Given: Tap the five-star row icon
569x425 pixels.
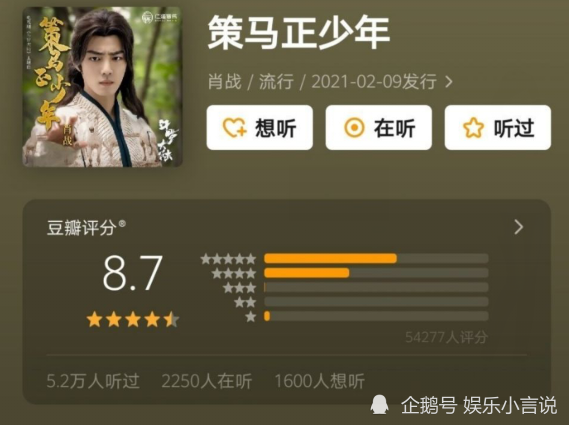Looking at the screenshot, I should [x=228, y=259].
